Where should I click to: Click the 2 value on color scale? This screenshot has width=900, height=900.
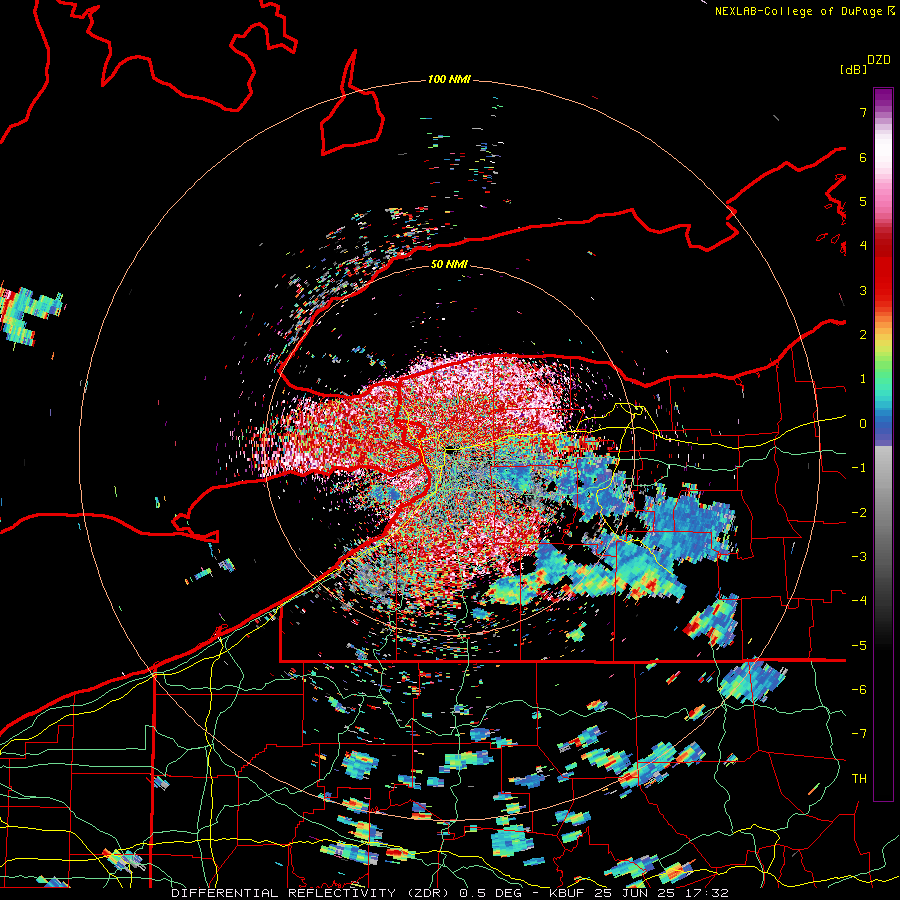(863, 335)
